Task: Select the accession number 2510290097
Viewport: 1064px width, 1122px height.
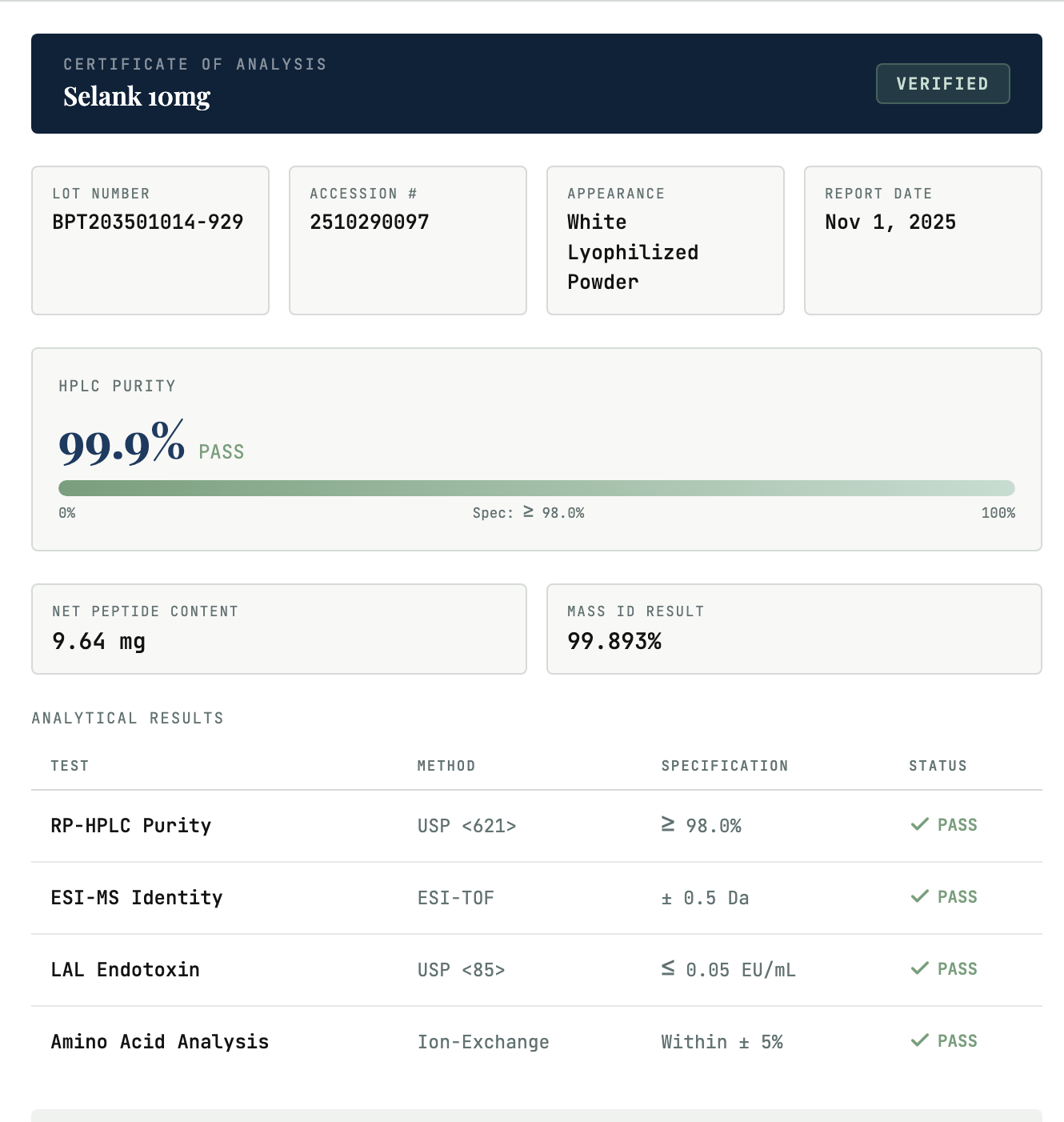Action: coord(370,222)
